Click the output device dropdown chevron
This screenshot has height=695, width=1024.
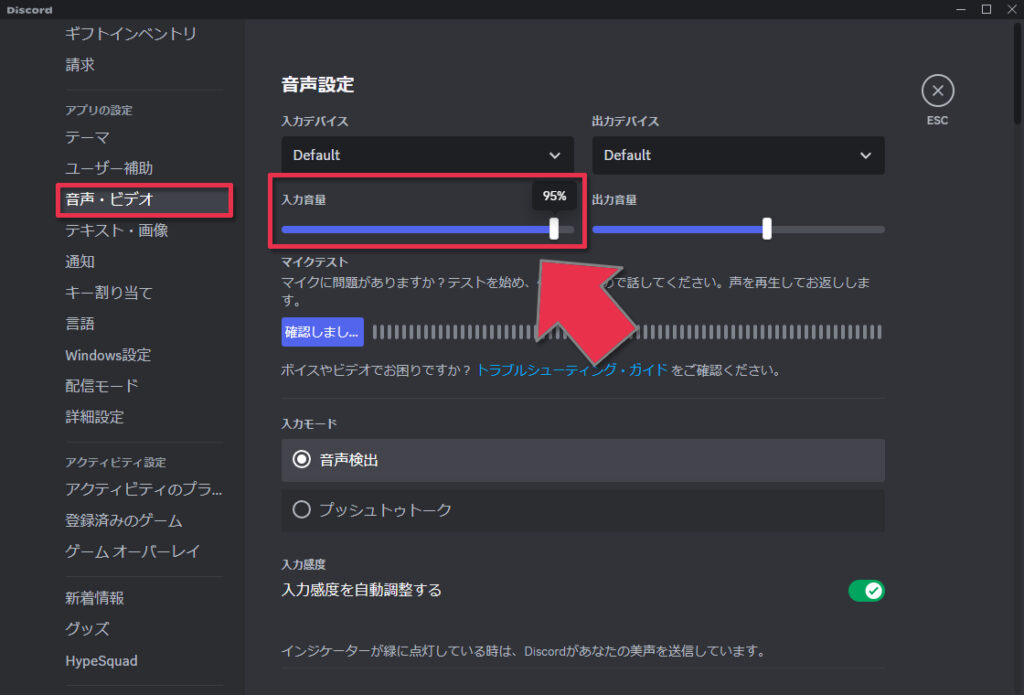[x=866, y=156]
